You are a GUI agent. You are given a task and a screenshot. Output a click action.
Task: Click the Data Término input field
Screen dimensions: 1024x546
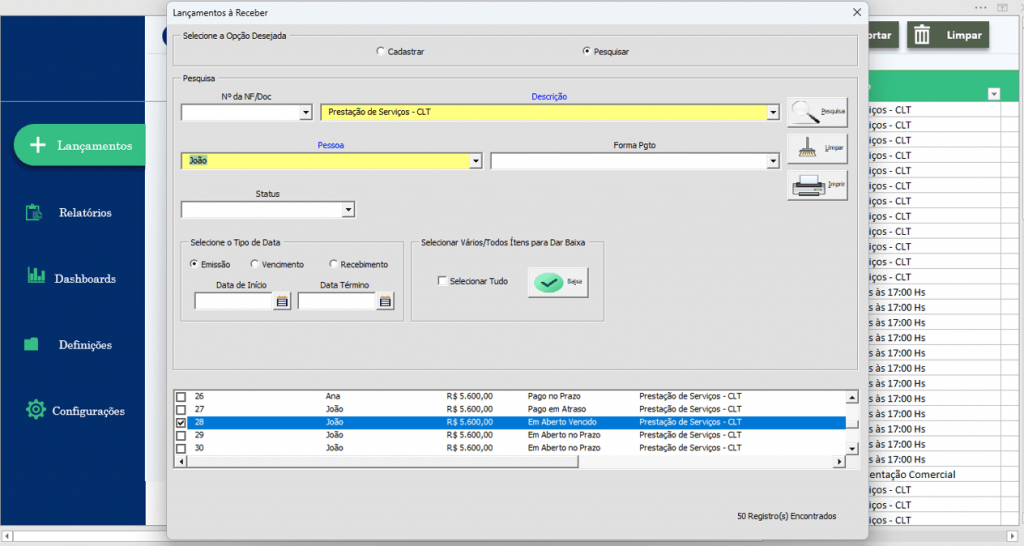337,301
